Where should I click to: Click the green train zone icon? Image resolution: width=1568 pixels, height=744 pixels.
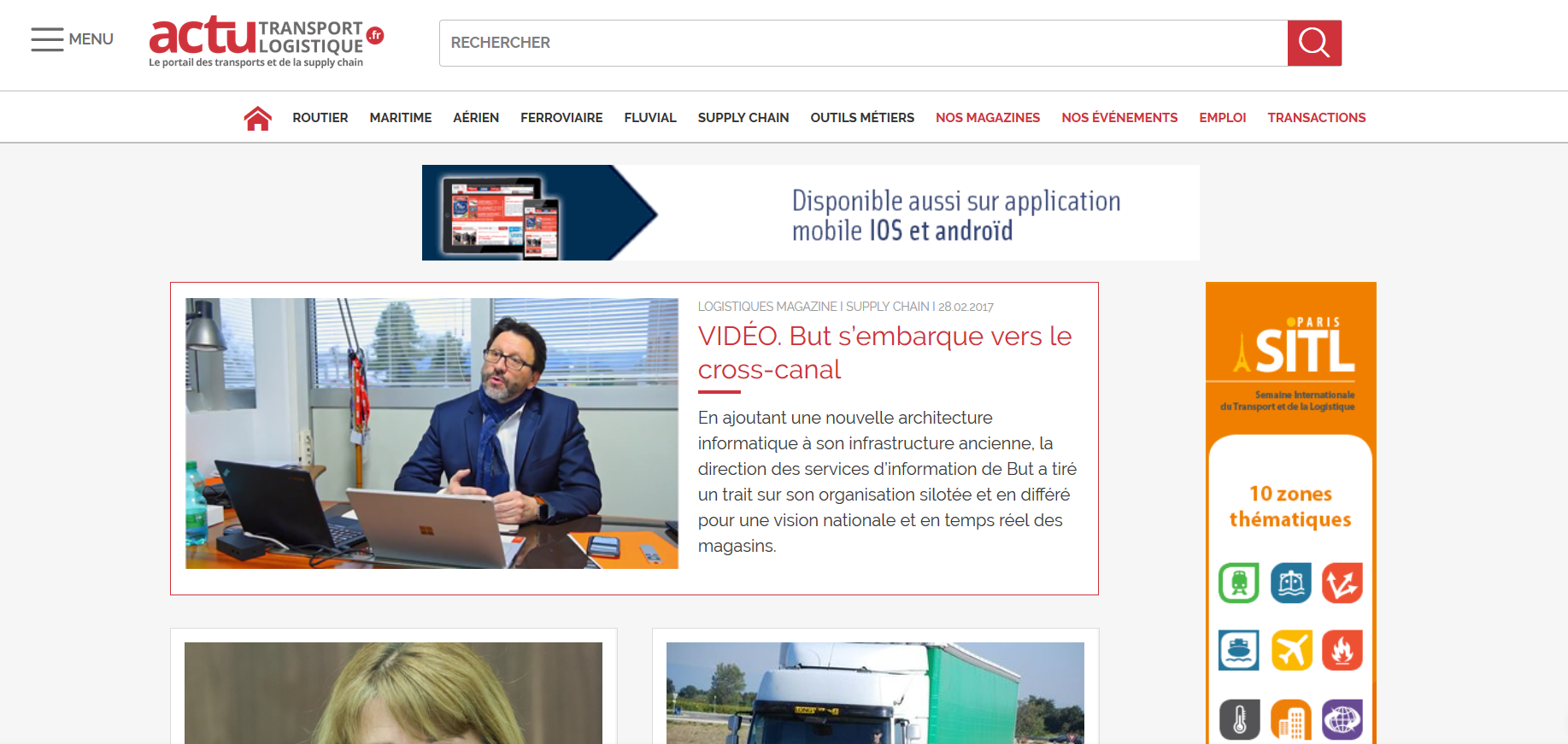coord(1239,583)
